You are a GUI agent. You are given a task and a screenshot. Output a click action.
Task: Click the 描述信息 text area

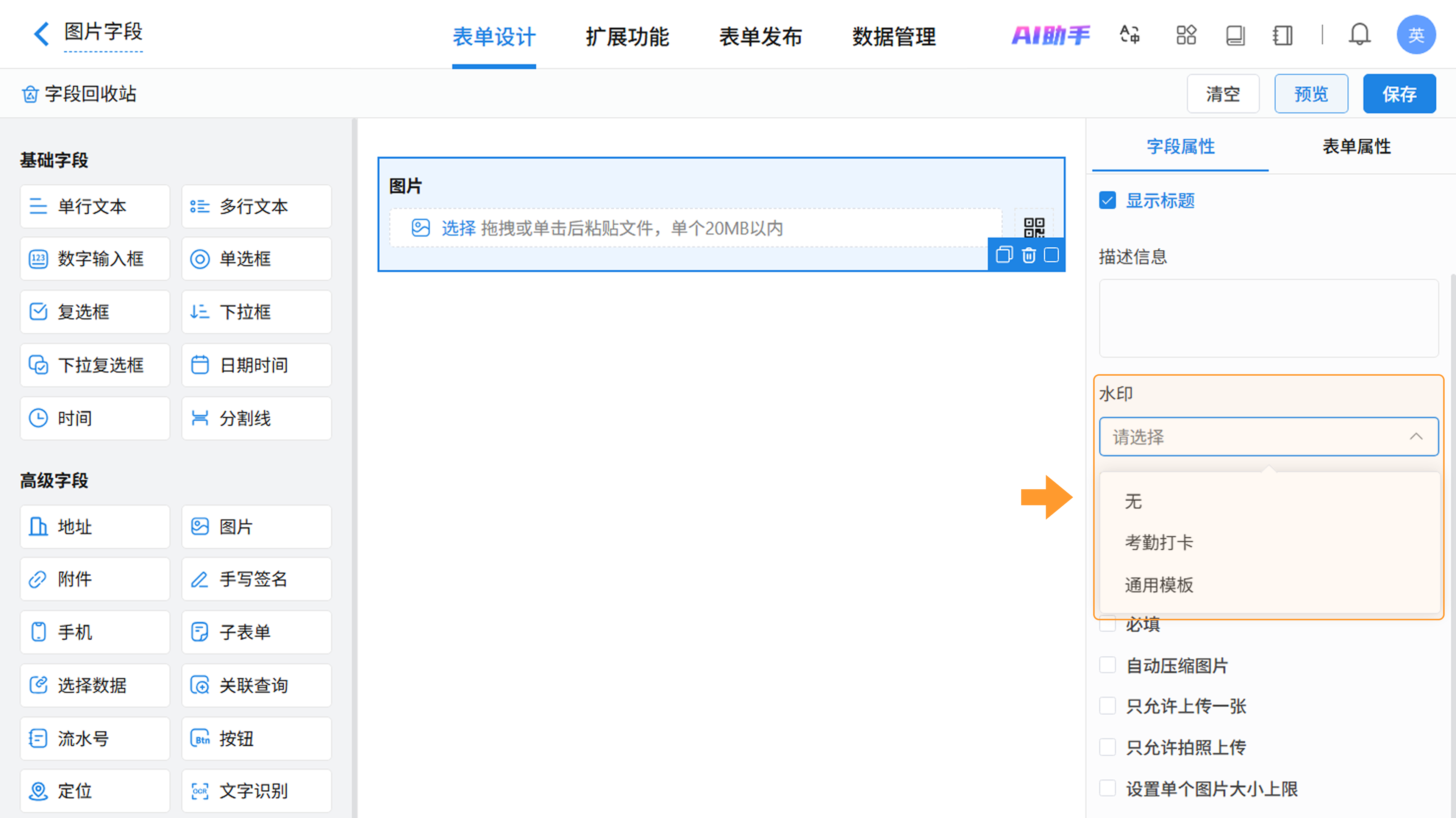1269,318
